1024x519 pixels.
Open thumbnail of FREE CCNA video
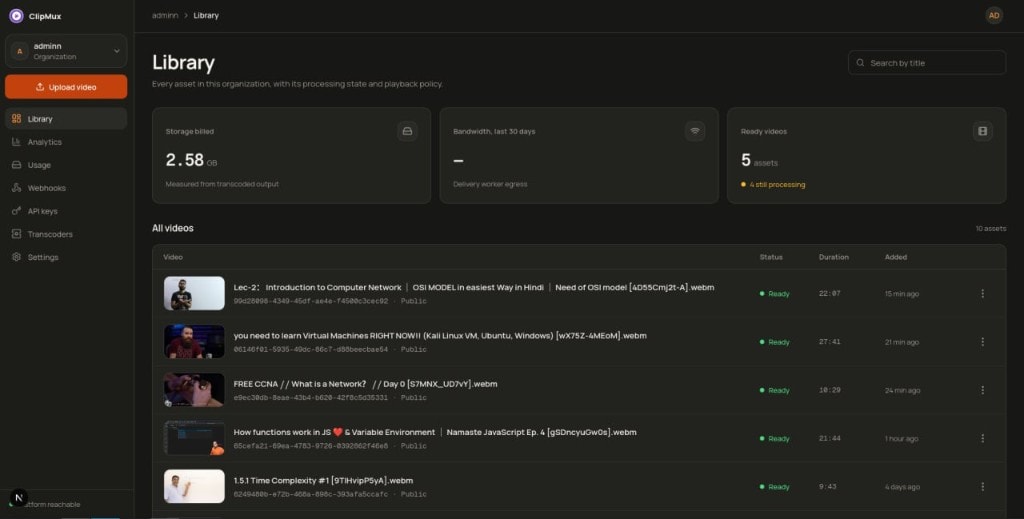pyautogui.click(x=194, y=390)
